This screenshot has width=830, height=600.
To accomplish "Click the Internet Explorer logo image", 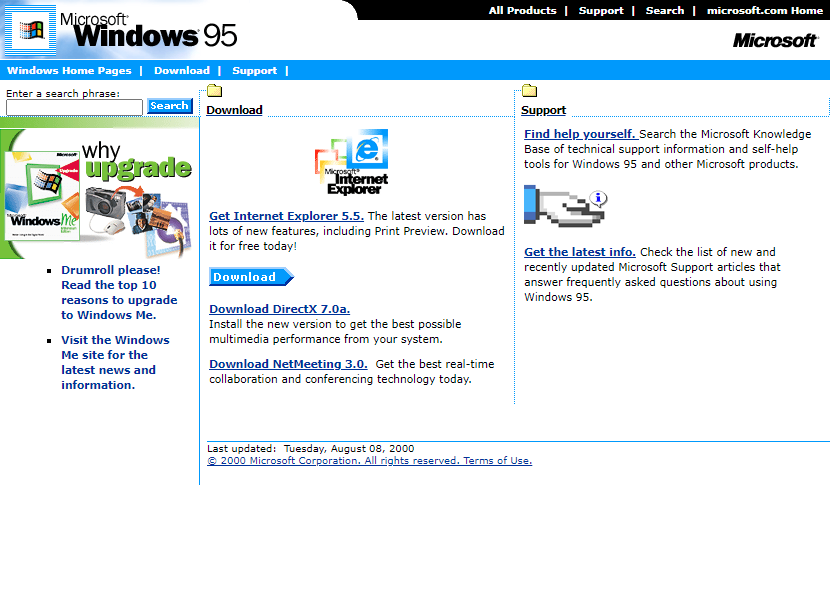I will pos(351,162).
